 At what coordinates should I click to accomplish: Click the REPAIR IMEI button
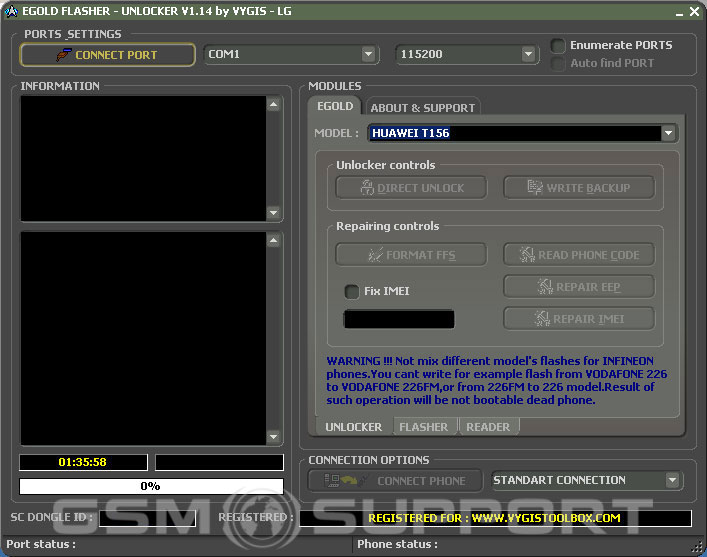pos(579,319)
